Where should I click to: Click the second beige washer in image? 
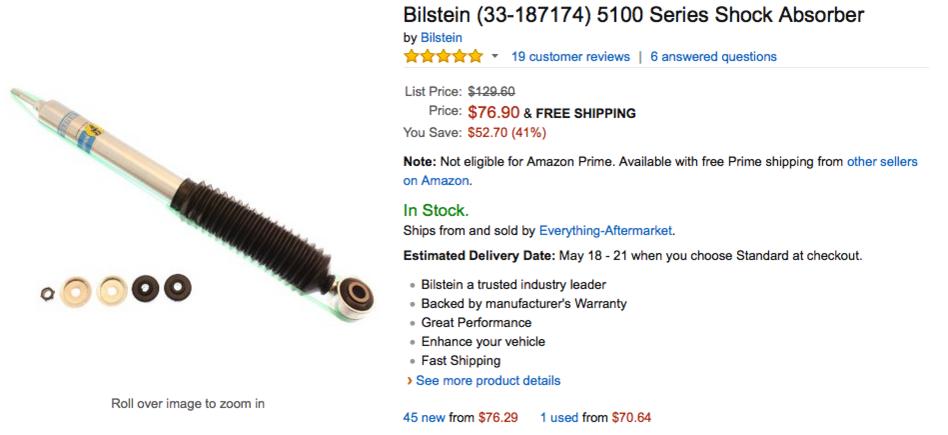(112, 290)
